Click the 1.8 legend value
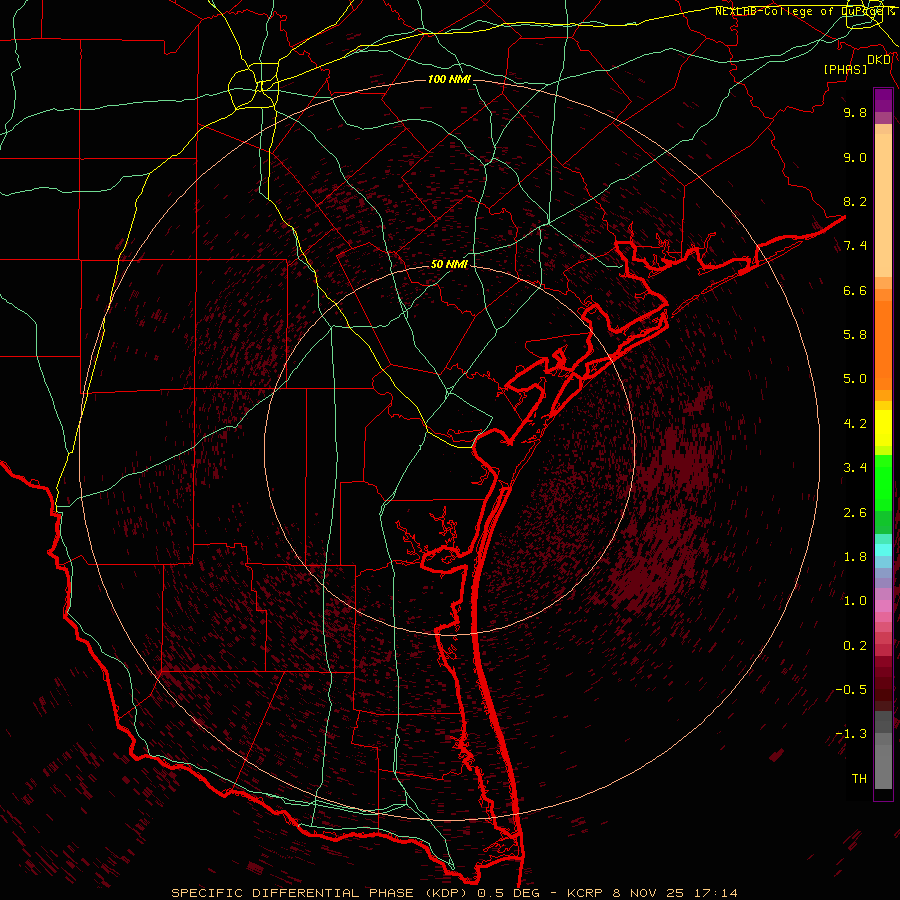Screen dimensions: 900x900 (855, 557)
